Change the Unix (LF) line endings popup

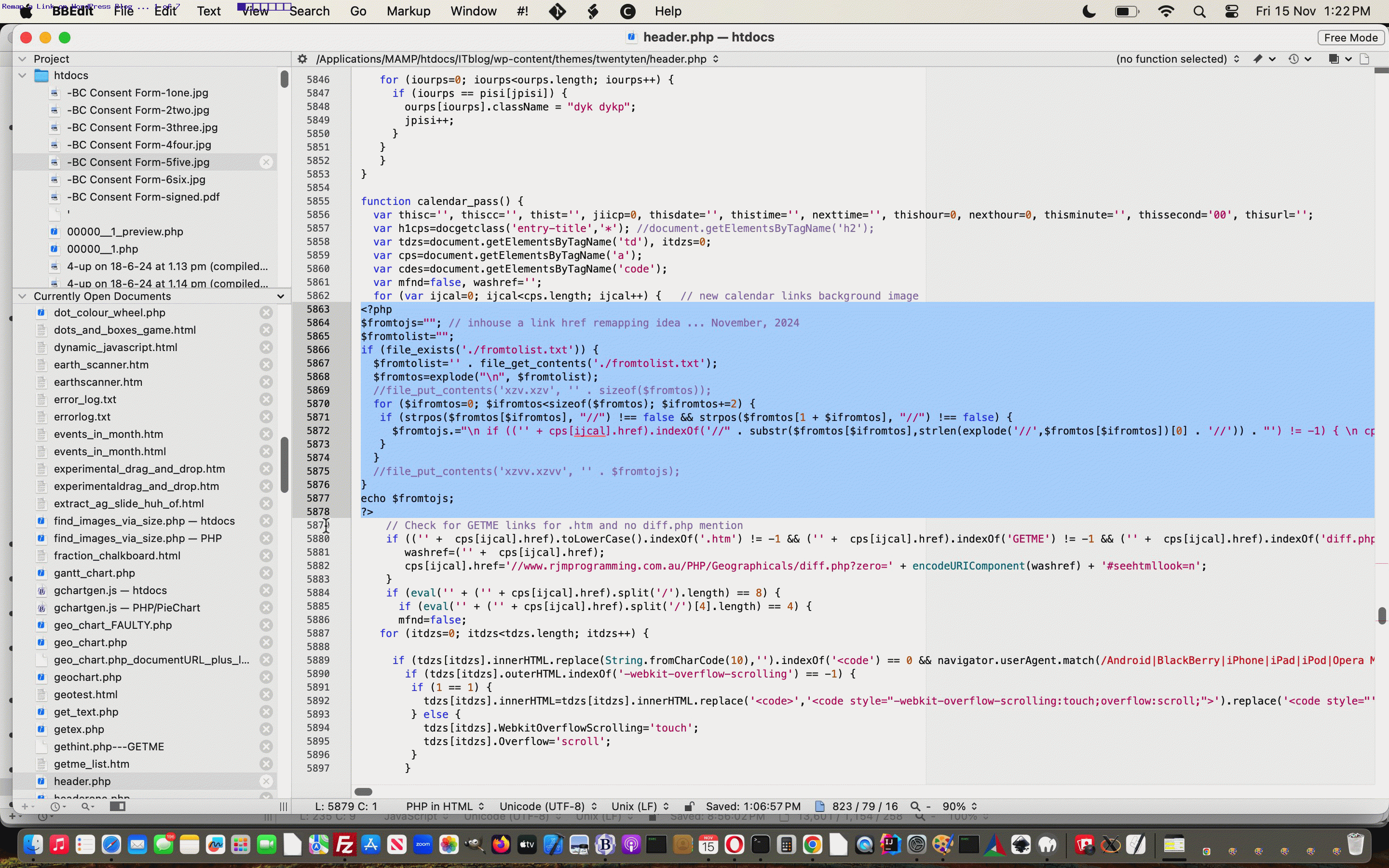pos(640,806)
